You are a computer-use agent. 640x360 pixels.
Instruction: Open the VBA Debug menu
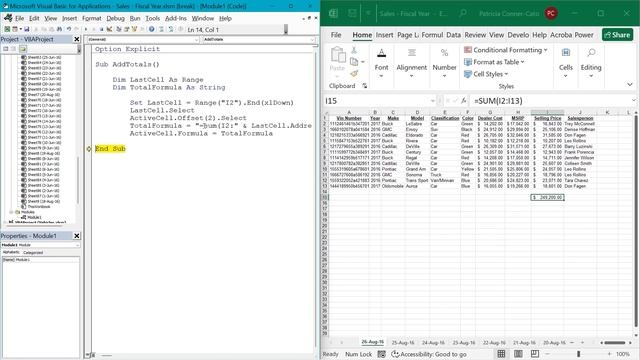[x=115, y=18]
